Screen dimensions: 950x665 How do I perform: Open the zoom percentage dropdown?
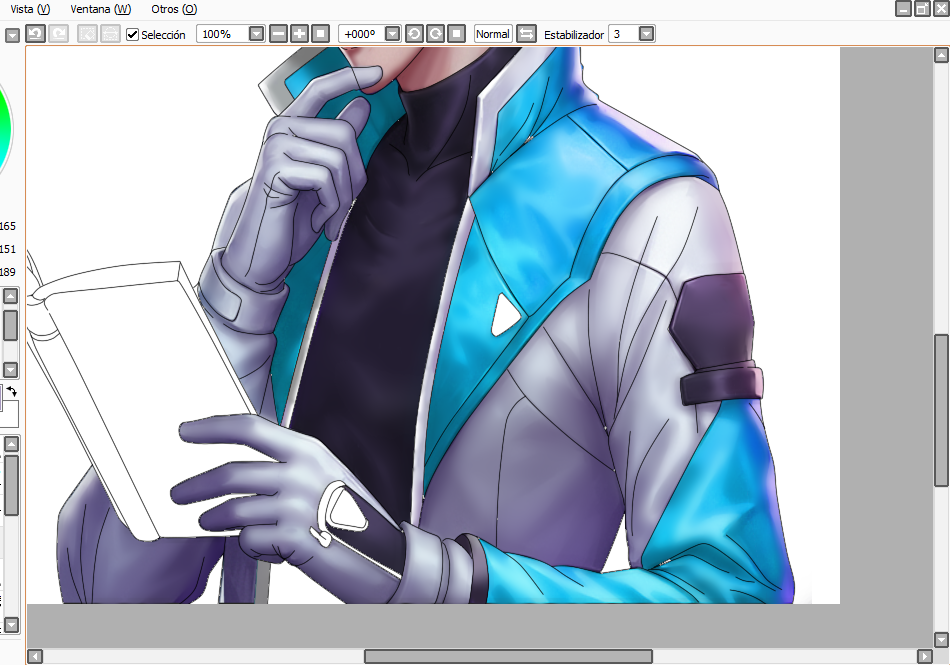tap(257, 34)
